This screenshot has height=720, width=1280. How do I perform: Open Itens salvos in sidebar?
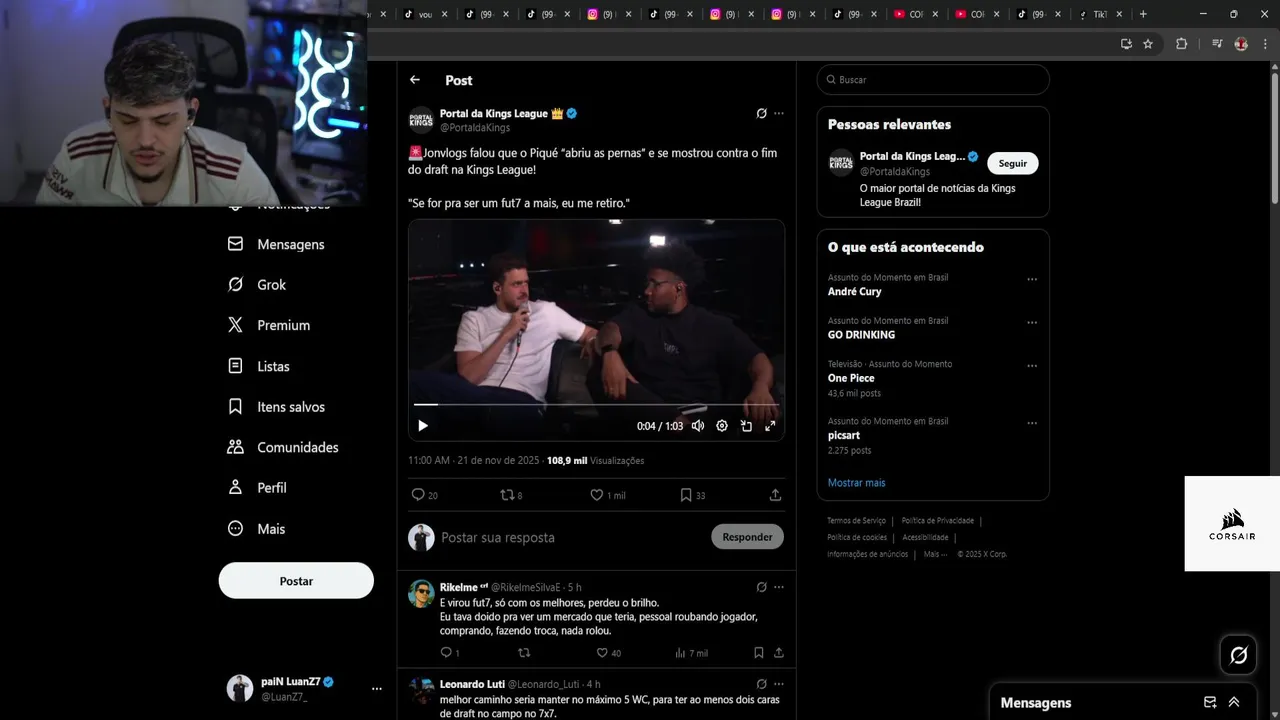pyautogui.click(x=276, y=407)
